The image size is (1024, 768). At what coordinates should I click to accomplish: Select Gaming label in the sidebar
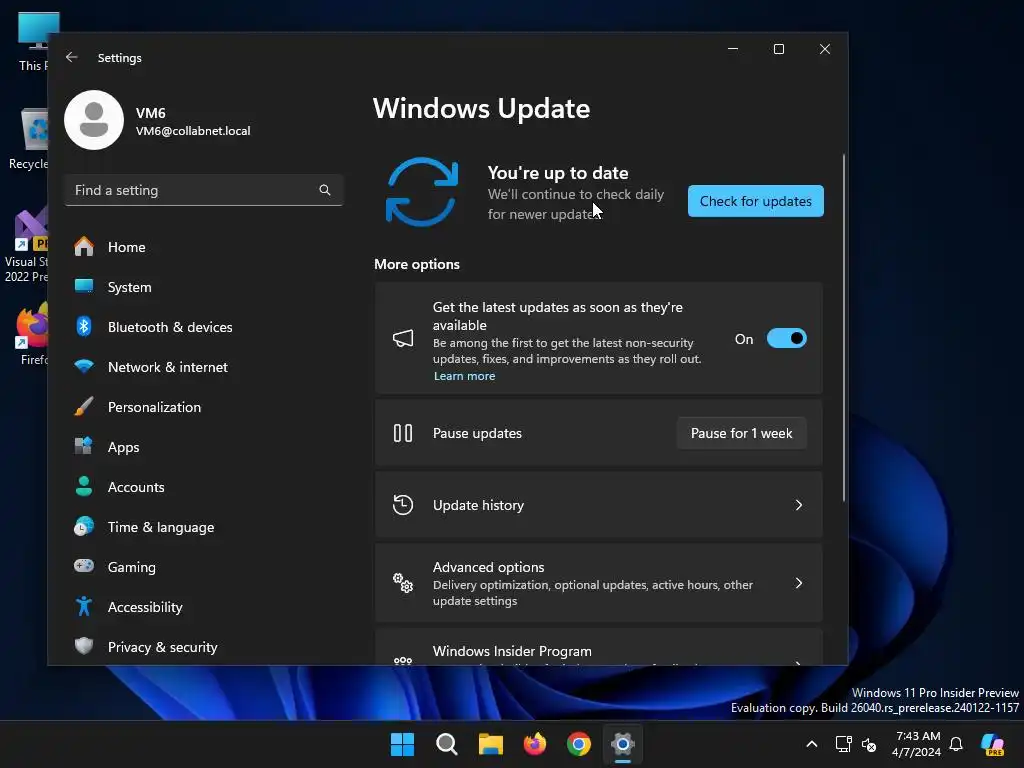coord(131,567)
